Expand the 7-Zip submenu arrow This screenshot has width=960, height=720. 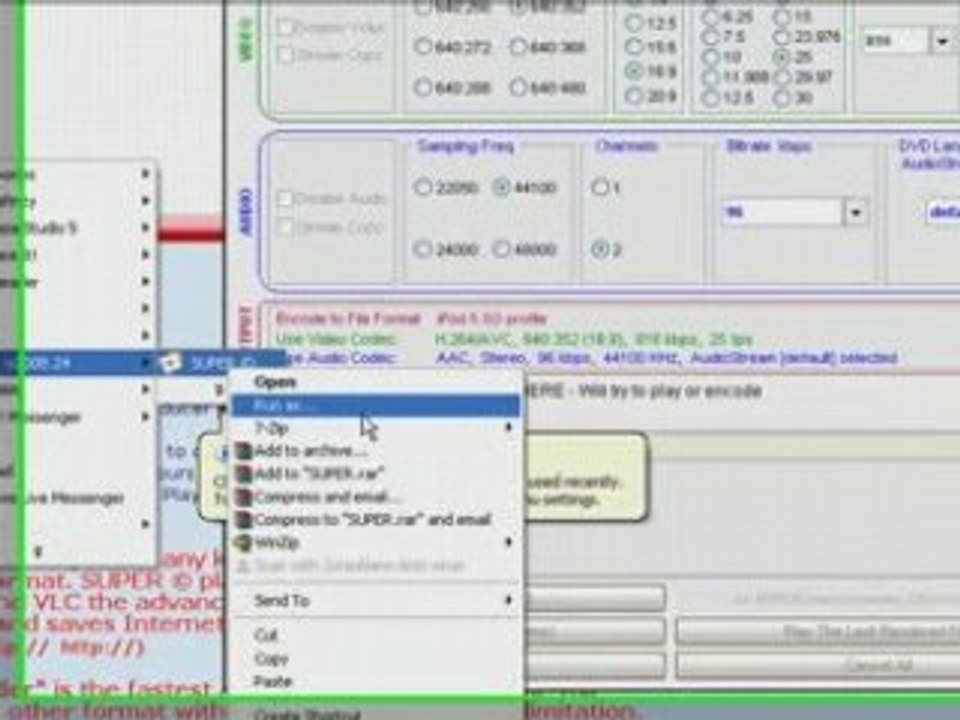tap(508, 427)
